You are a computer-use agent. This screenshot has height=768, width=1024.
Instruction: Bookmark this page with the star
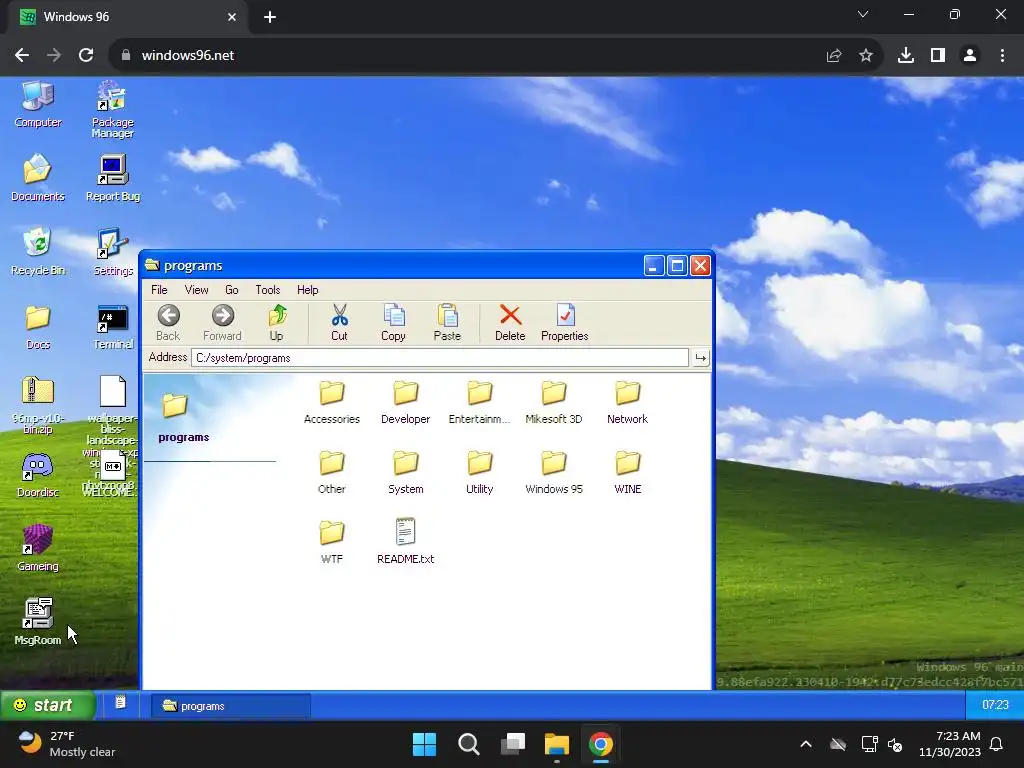coord(866,56)
